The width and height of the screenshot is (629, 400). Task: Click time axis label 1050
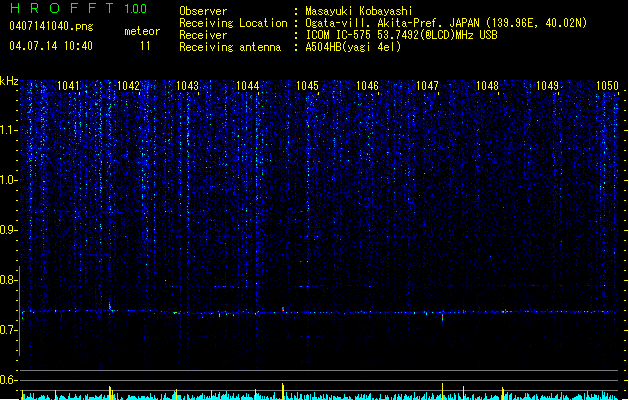coord(607,85)
